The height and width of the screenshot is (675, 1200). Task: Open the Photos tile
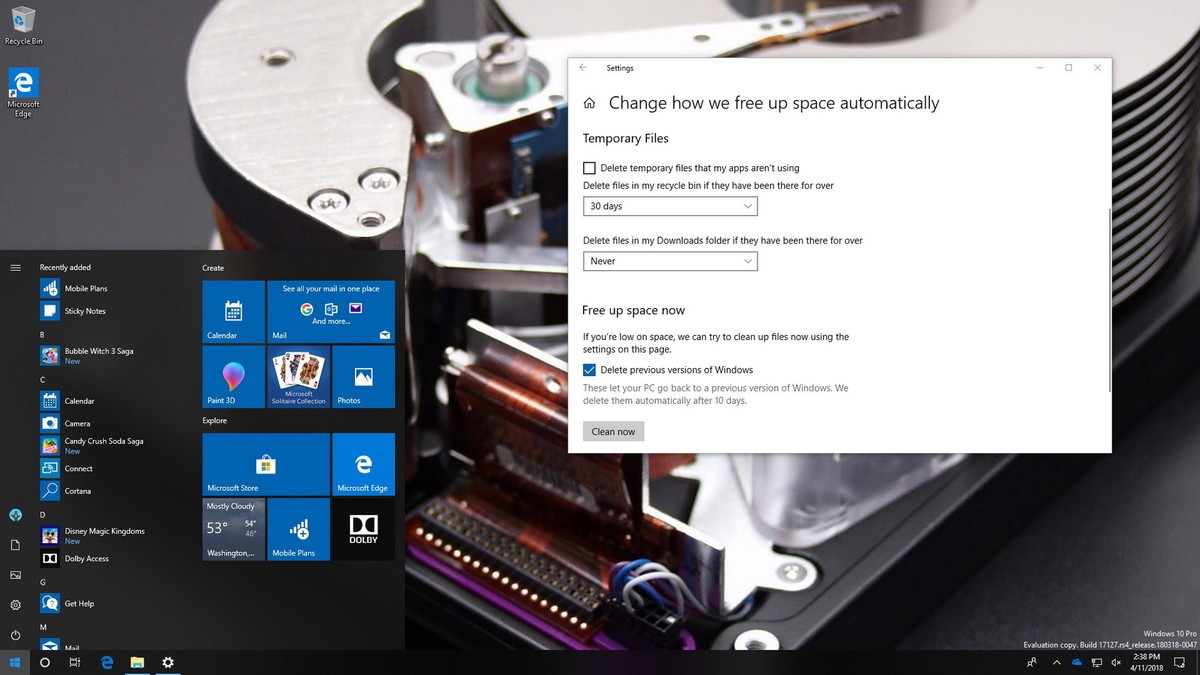tap(363, 377)
